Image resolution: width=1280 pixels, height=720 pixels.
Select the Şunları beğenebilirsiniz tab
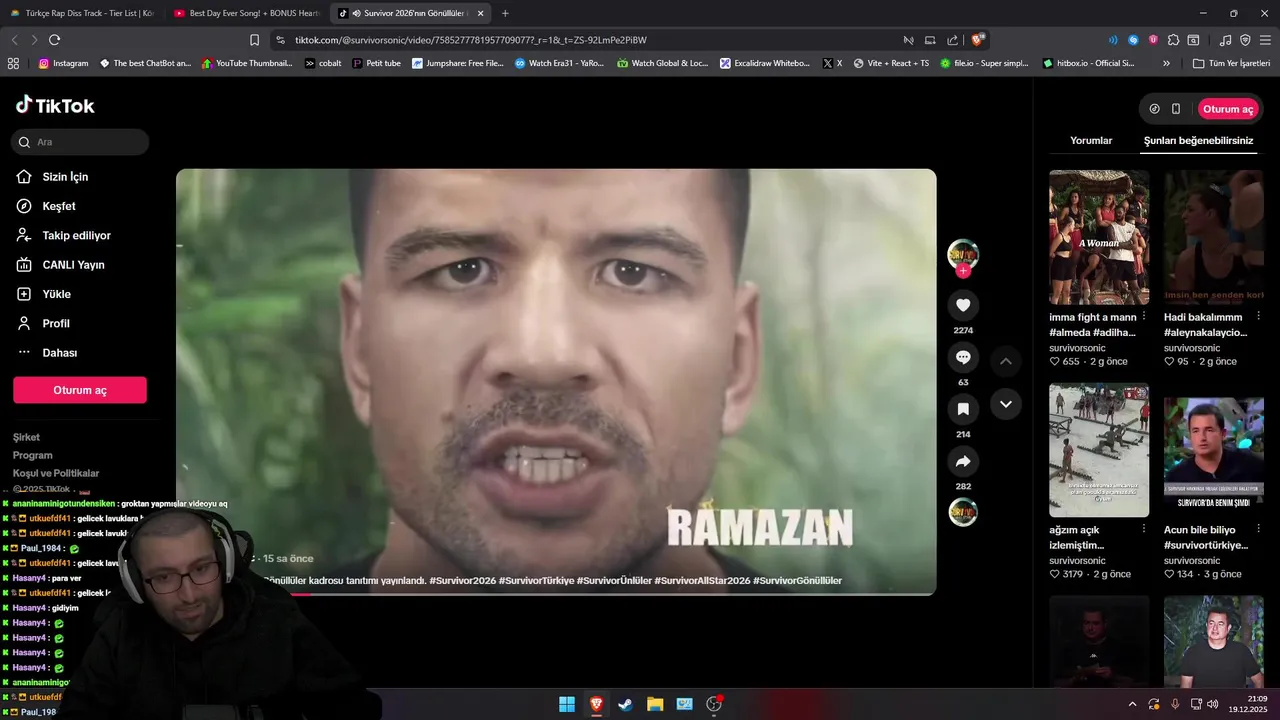(x=1198, y=141)
